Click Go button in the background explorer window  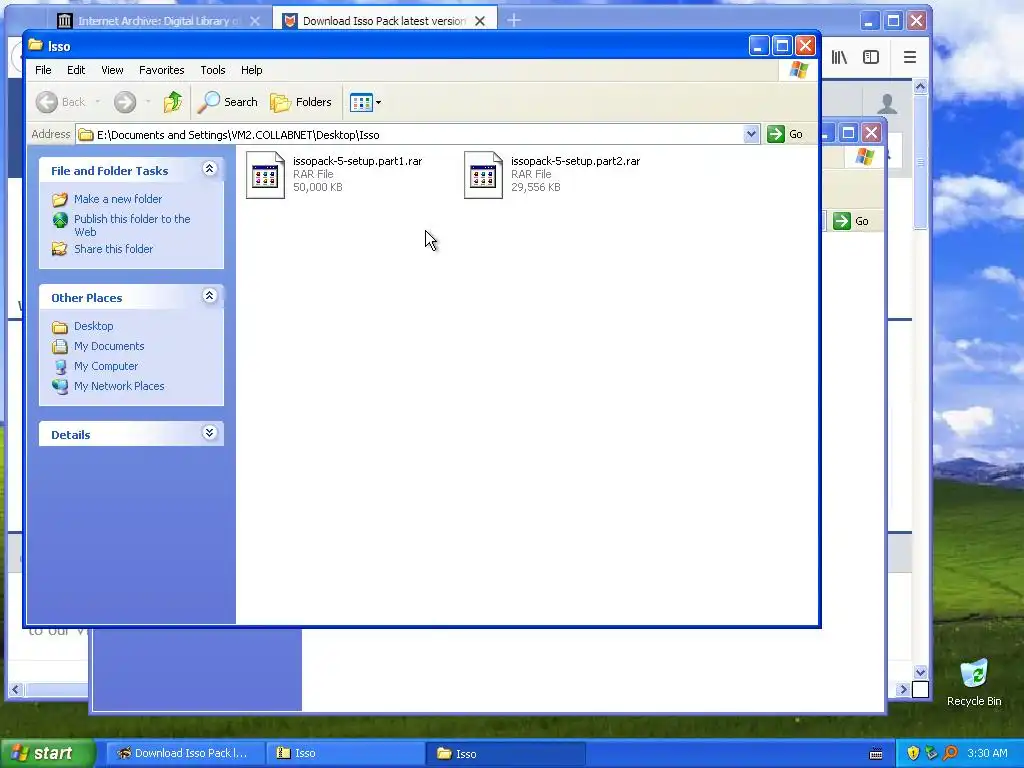pyautogui.click(x=852, y=221)
